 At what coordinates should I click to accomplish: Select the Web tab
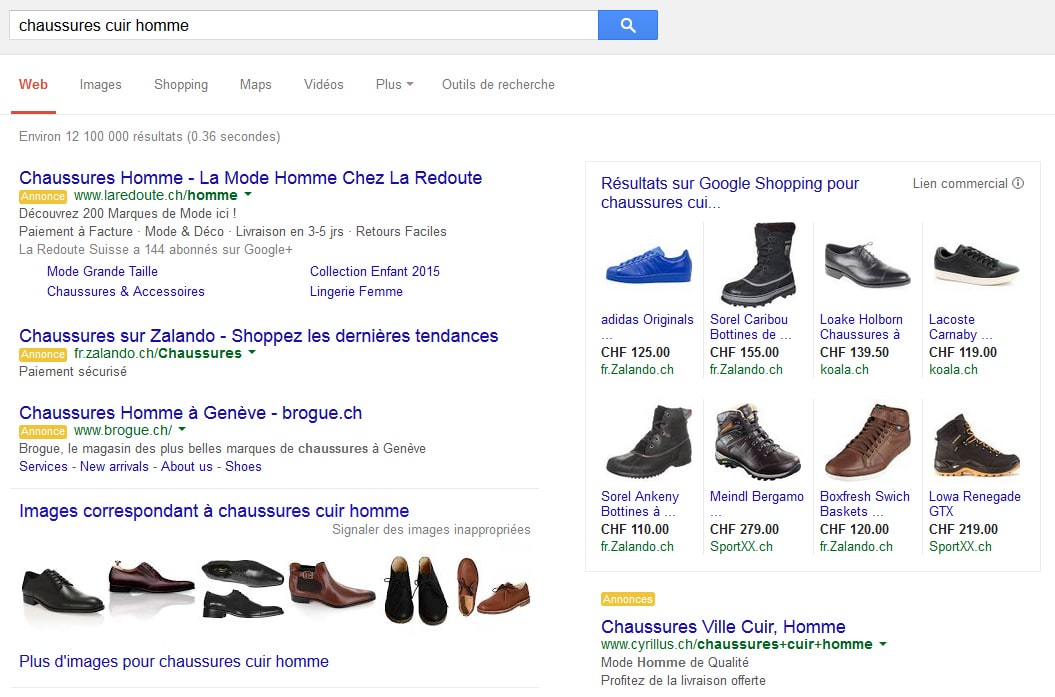pyautogui.click(x=33, y=85)
